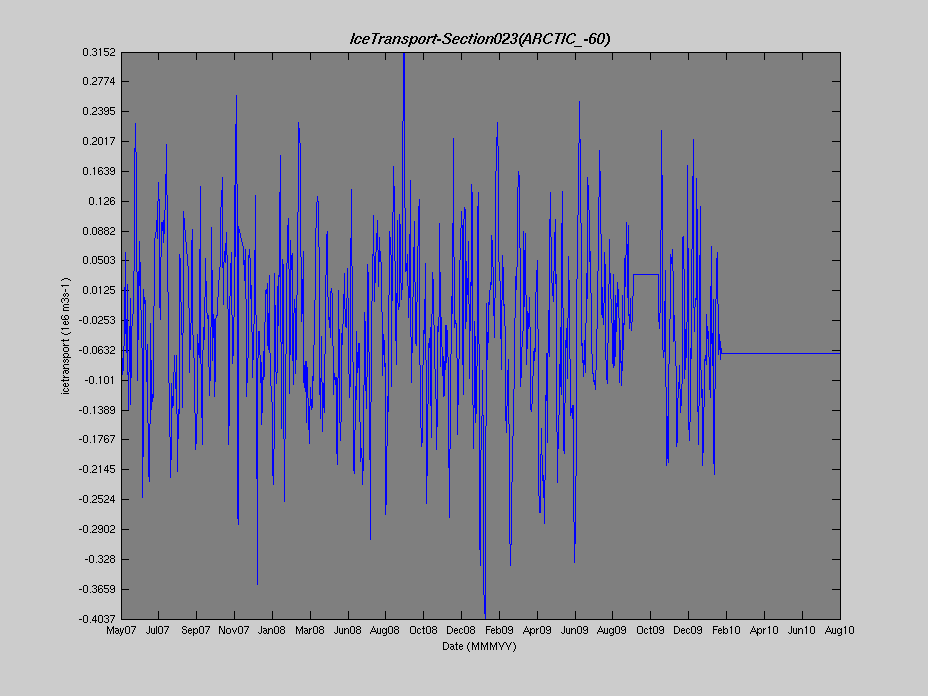
Task: Click x-axis date label Aug08
Action: (x=385, y=630)
